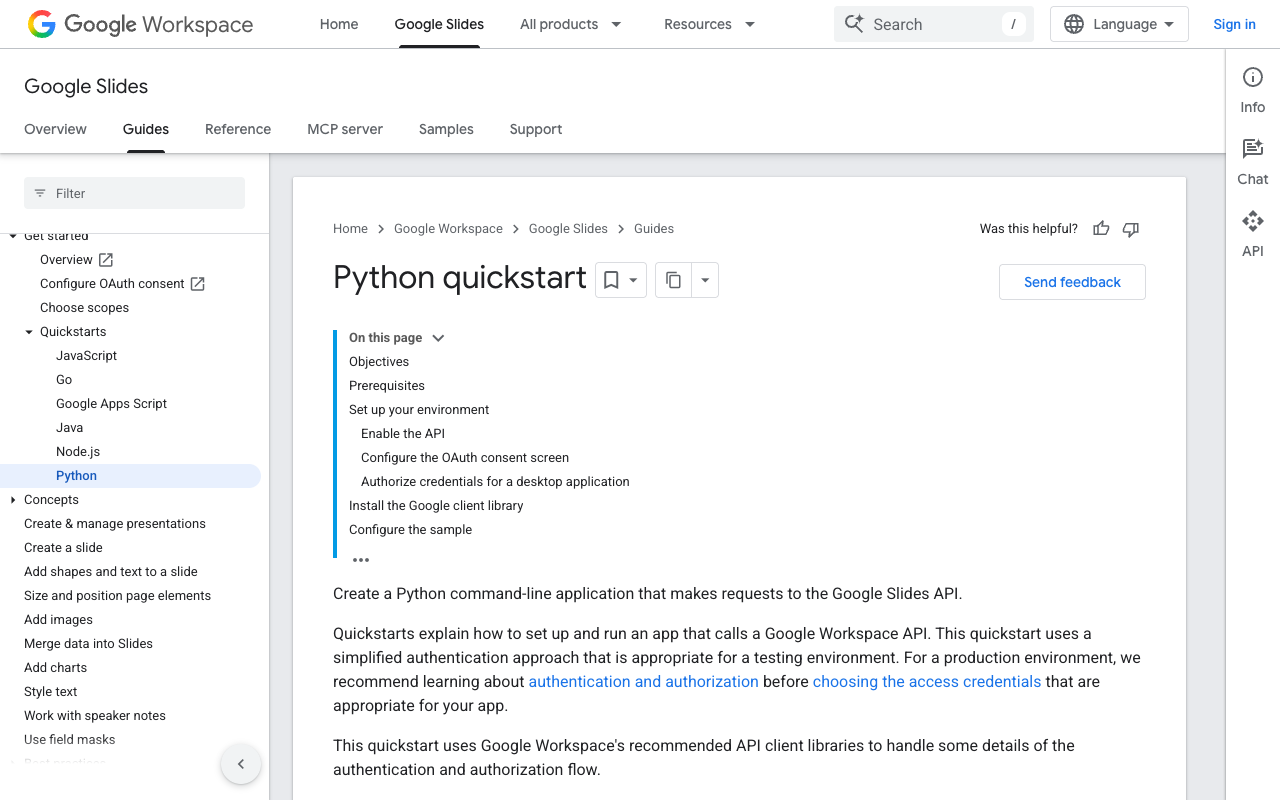Click the search sparkle magnifier icon
Image resolution: width=1280 pixels, height=800 pixels.
(x=854, y=24)
